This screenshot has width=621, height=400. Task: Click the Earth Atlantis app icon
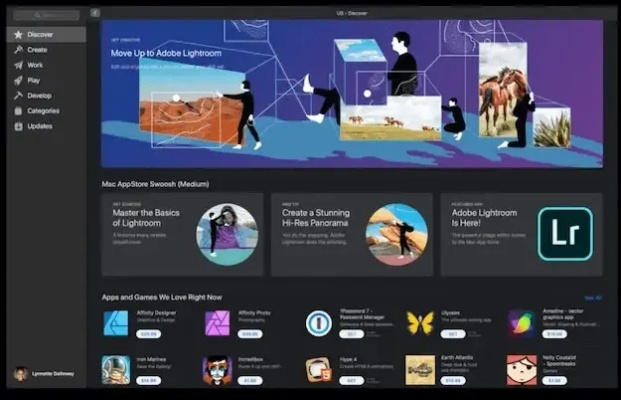pyautogui.click(x=420, y=369)
